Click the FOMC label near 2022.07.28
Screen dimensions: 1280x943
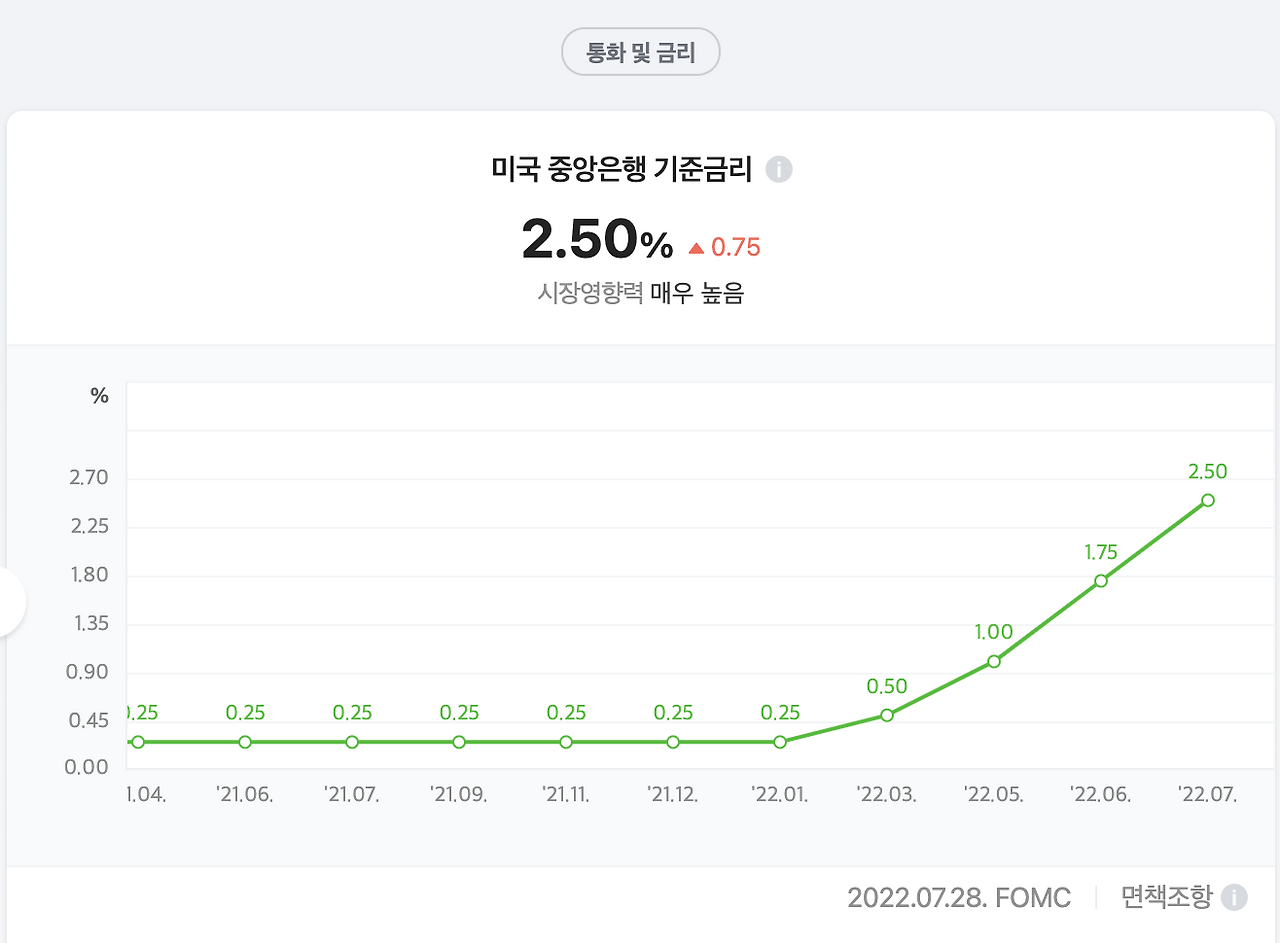(1037, 897)
